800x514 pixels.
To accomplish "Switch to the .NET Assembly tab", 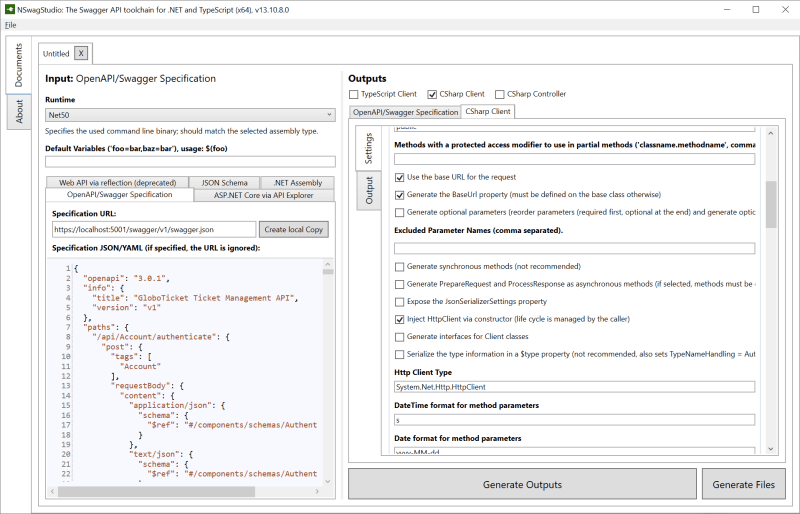I will coord(297,182).
